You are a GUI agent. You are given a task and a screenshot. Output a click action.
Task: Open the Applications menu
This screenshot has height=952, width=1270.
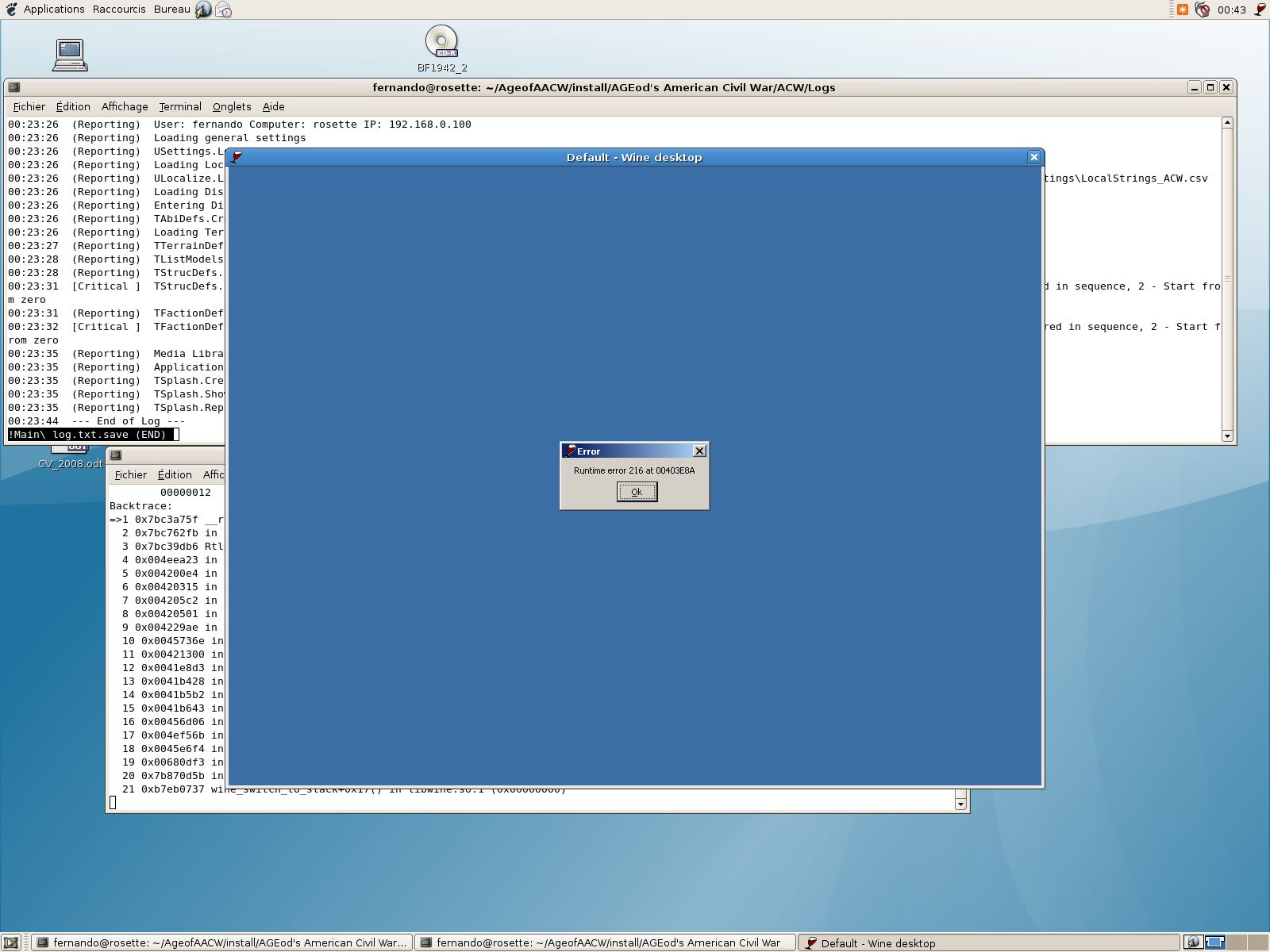(x=53, y=10)
